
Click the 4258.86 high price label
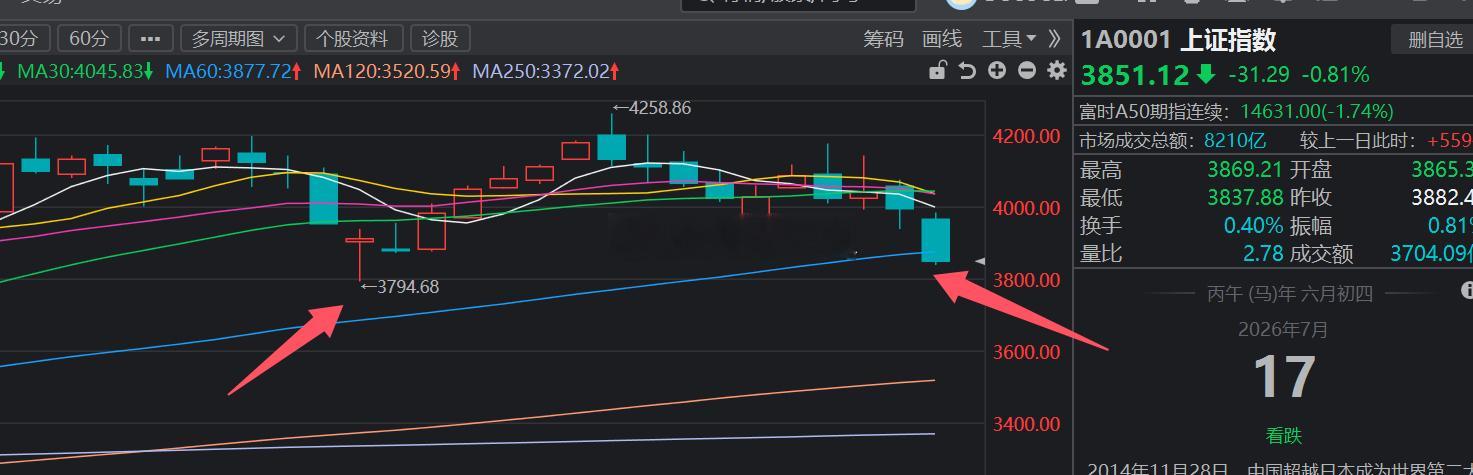coord(652,107)
